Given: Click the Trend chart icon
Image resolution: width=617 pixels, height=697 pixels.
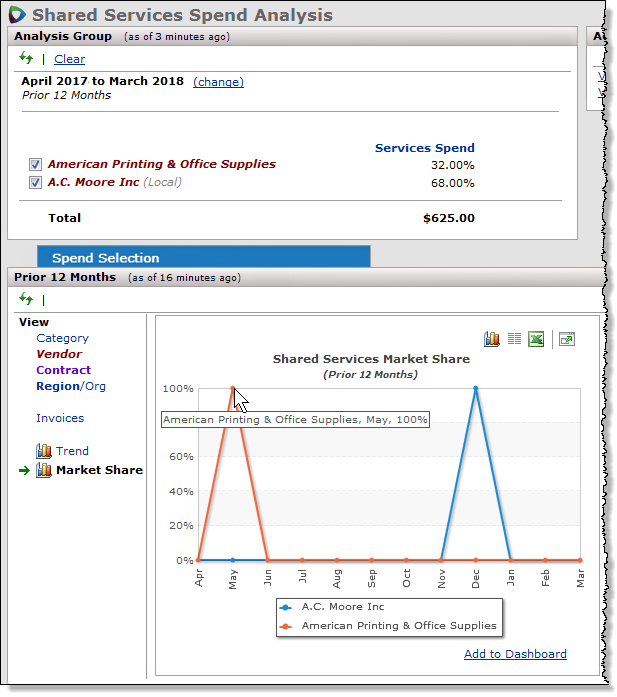Looking at the screenshot, I should [44, 451].
